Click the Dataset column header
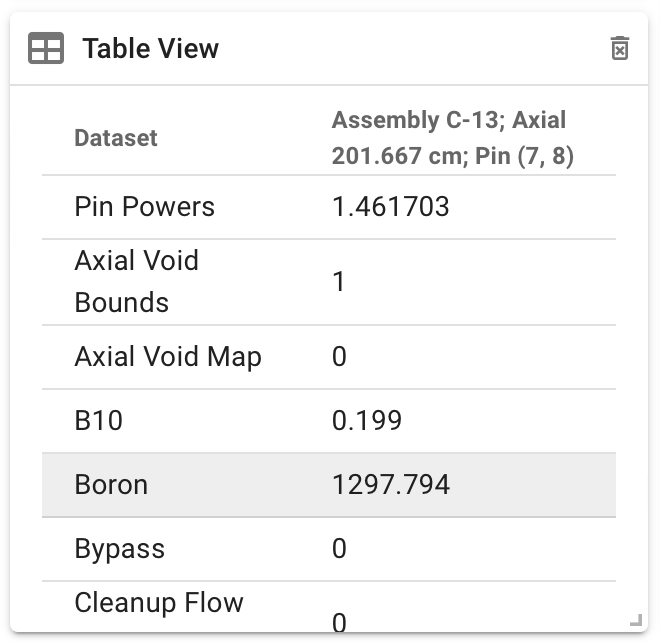Viewport: 660px width, 643px height. (x=116, y=138)
